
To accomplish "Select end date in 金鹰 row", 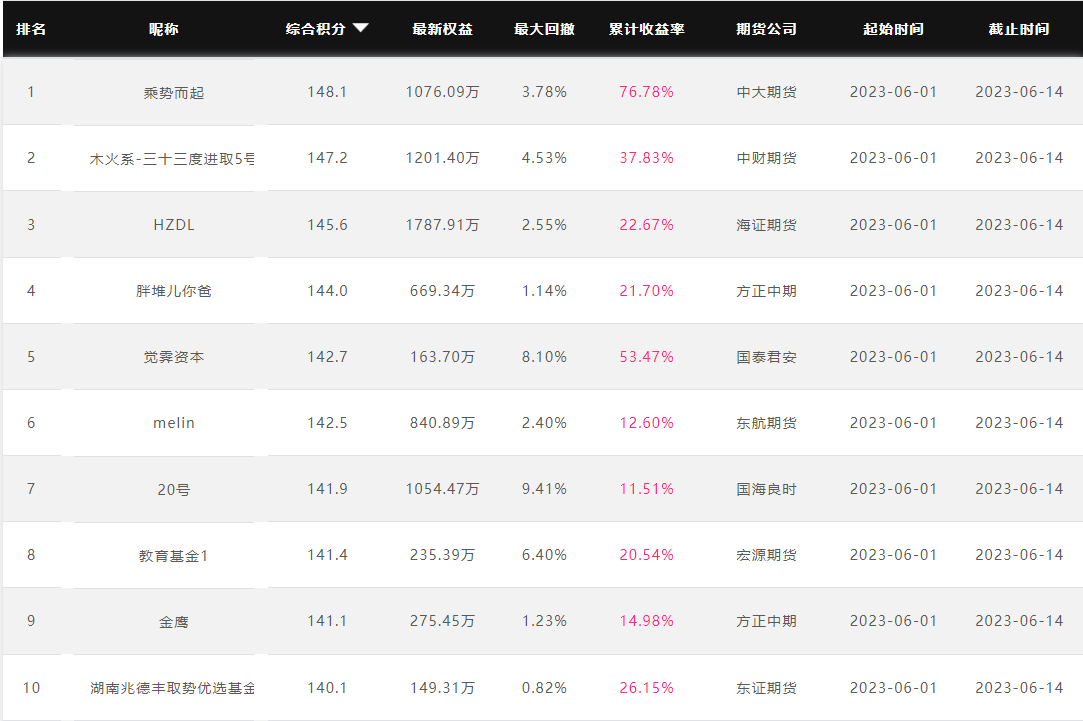I will tap(1019, 621).
